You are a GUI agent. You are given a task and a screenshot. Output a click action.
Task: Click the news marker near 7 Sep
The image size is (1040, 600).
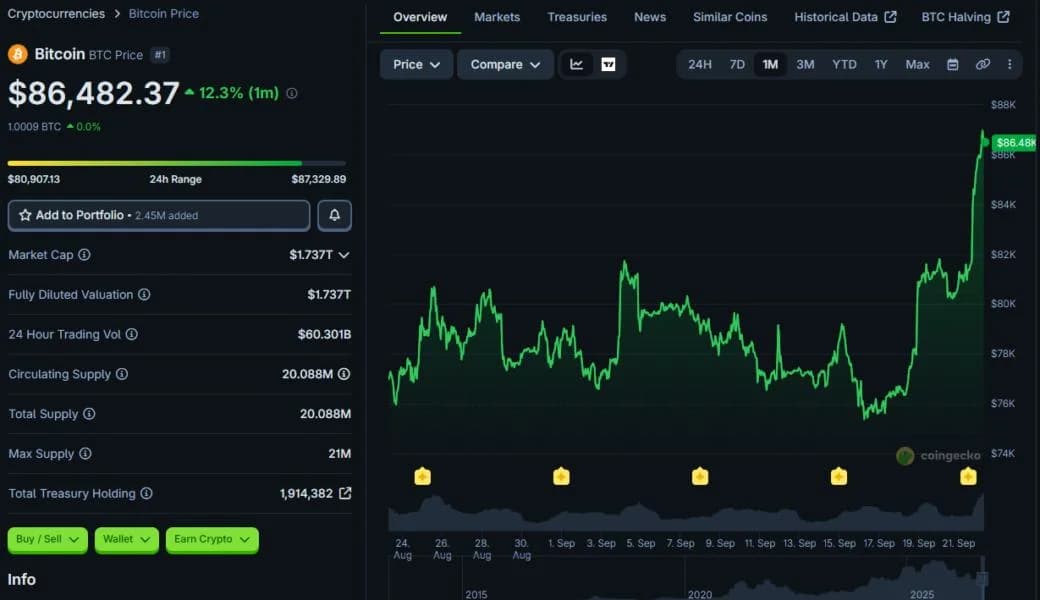[x=700, y=476]
